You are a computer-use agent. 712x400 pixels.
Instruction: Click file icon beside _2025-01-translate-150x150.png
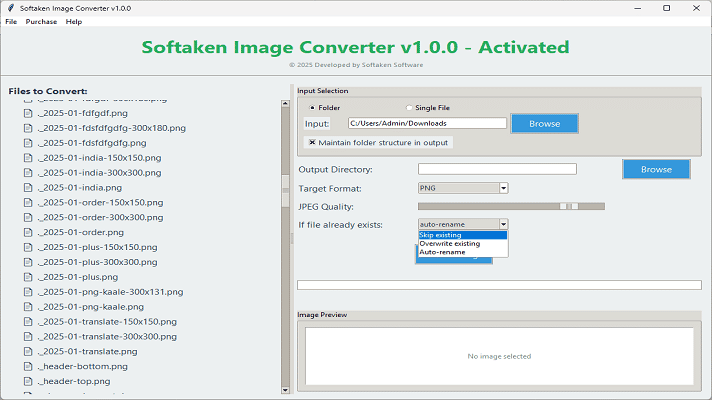tap(28, 322)
